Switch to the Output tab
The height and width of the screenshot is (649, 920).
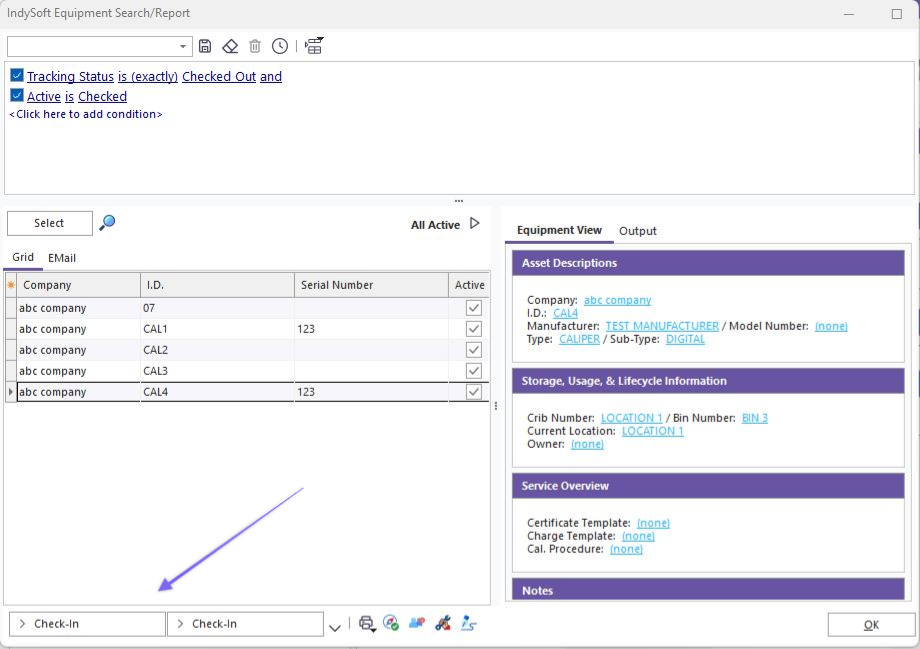[x=637, y=231]
